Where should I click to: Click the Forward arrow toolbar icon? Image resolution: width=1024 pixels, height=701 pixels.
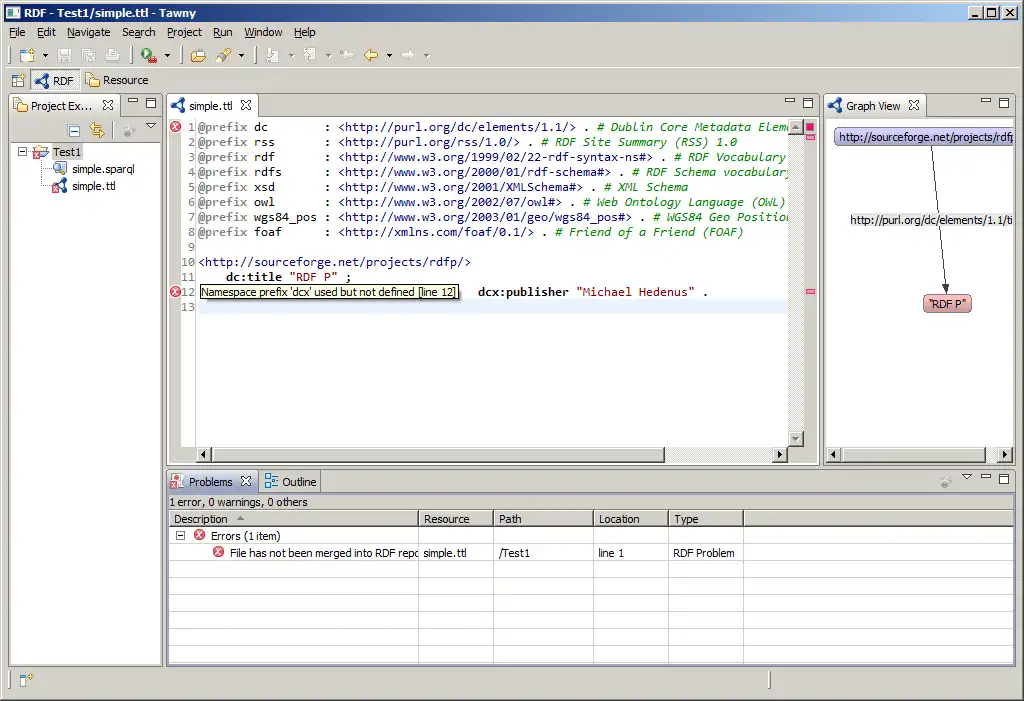(x=408, y=55)
